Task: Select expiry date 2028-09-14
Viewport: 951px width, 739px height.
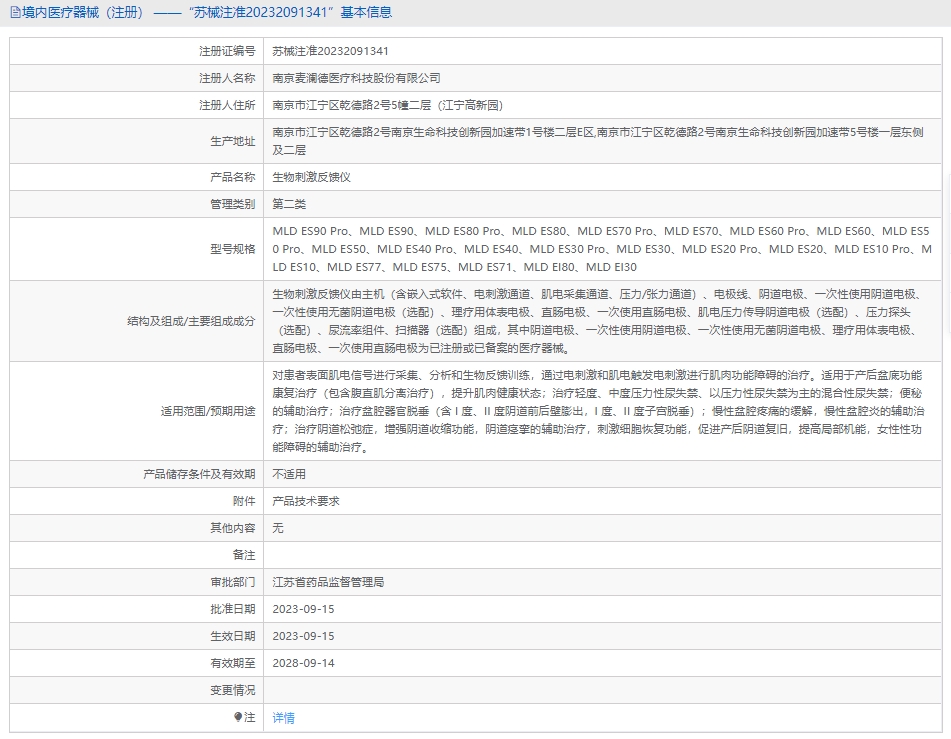Action: point(303,663)
